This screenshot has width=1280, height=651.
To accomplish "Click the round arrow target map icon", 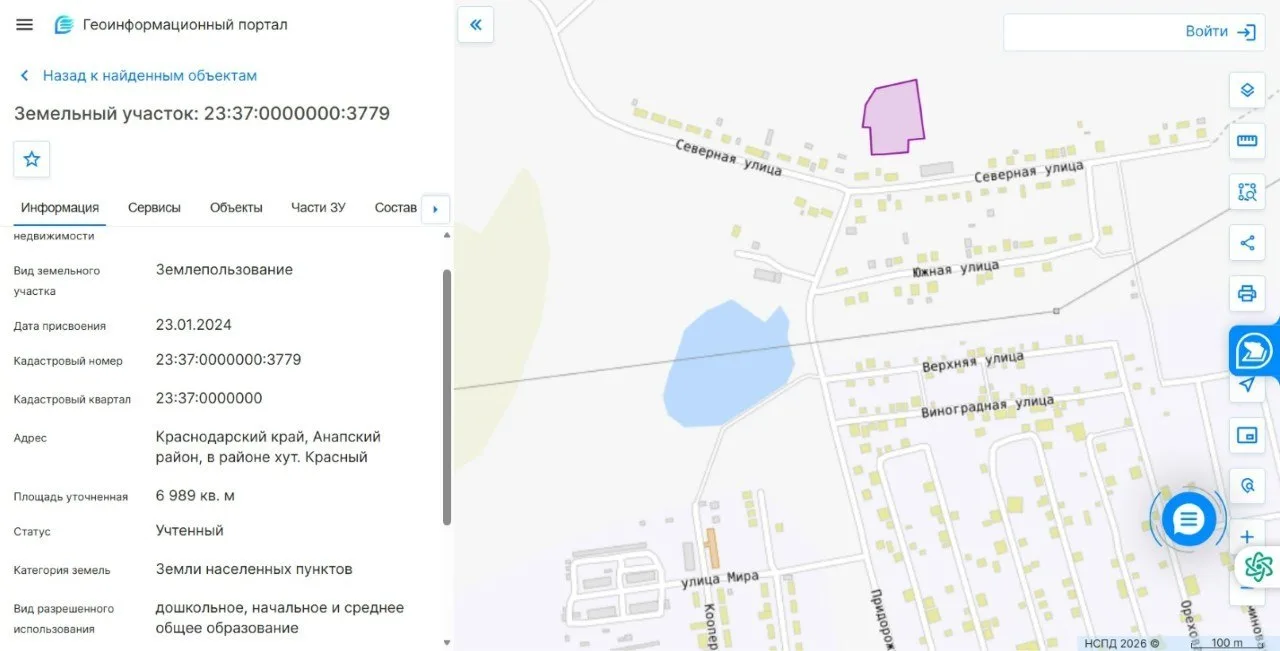I will [x=1247, y=486].
